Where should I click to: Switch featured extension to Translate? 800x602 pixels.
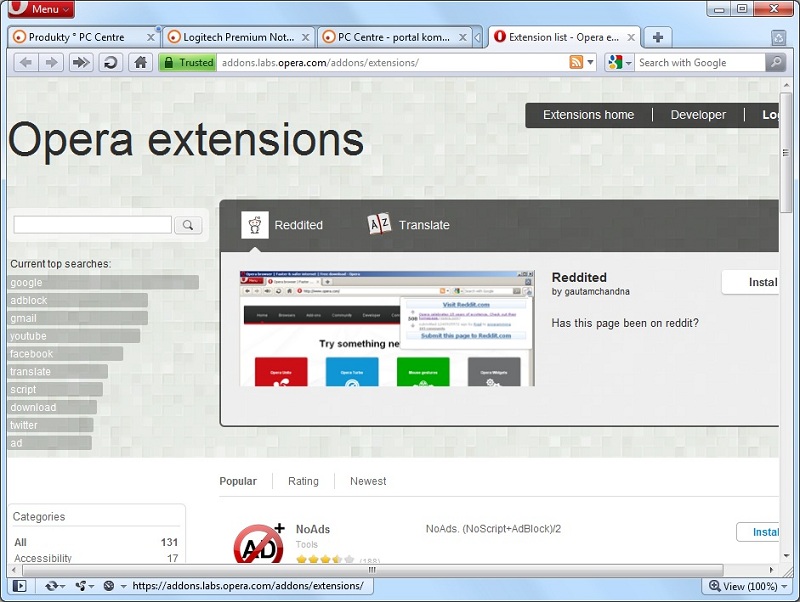click(410, 224)
